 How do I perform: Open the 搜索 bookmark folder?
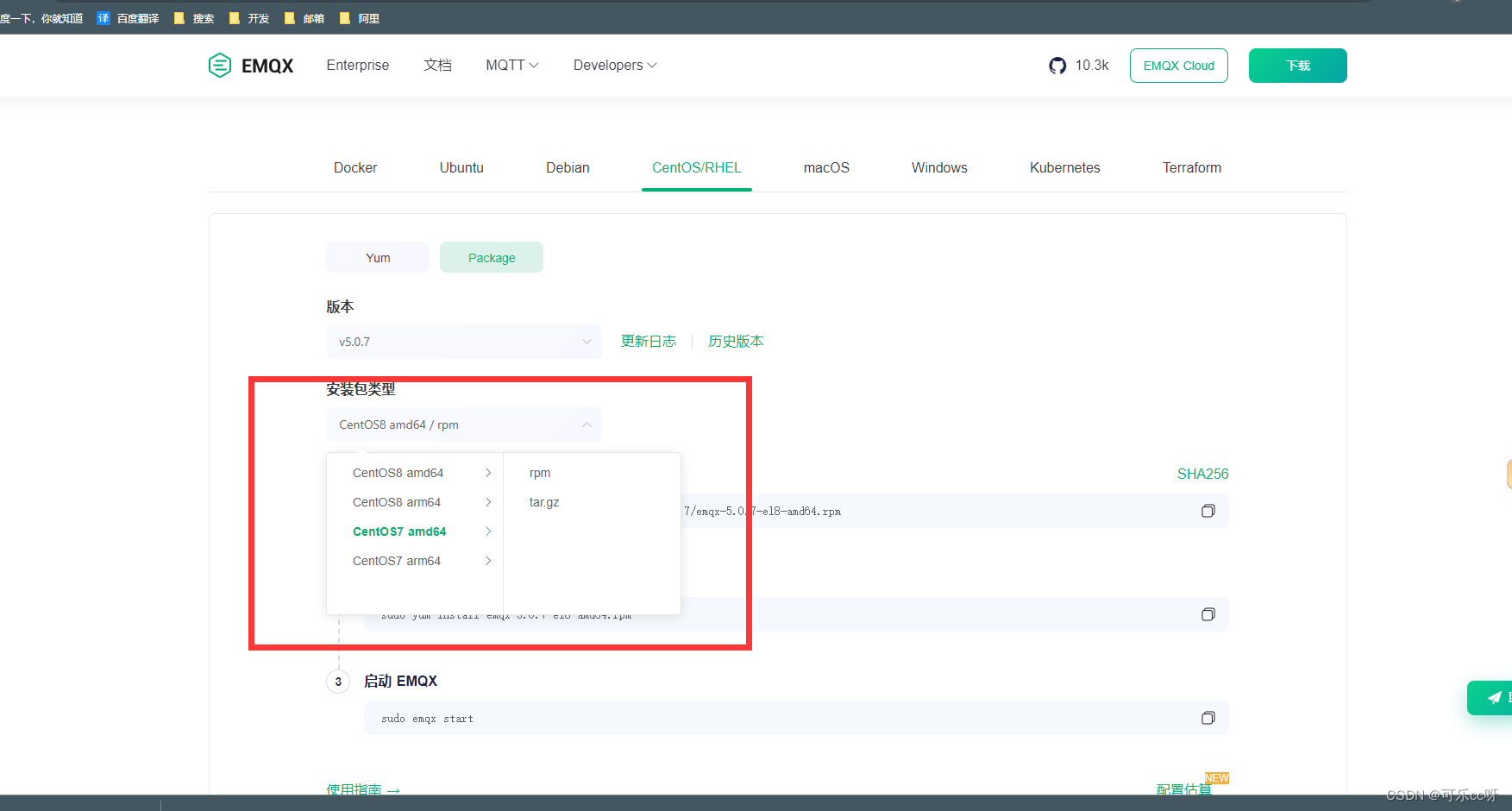click(x=194, y=18)
